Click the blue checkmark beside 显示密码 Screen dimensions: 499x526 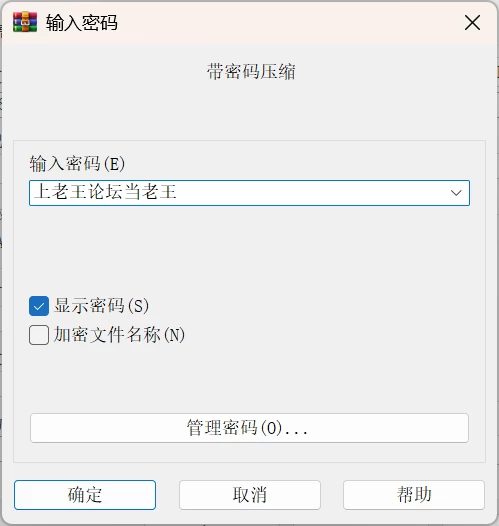pos(39,306)
